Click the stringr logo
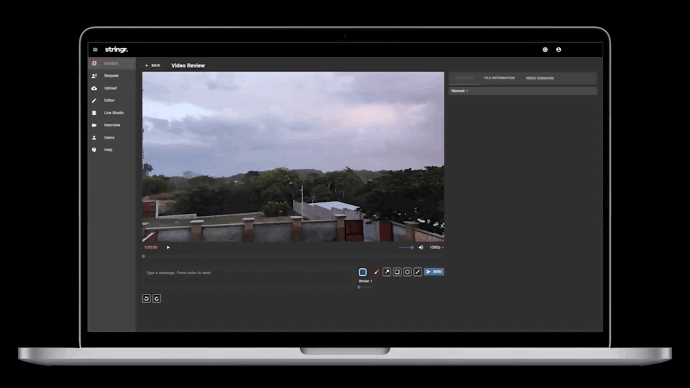690x388 pixels. [x=116, y=50]
